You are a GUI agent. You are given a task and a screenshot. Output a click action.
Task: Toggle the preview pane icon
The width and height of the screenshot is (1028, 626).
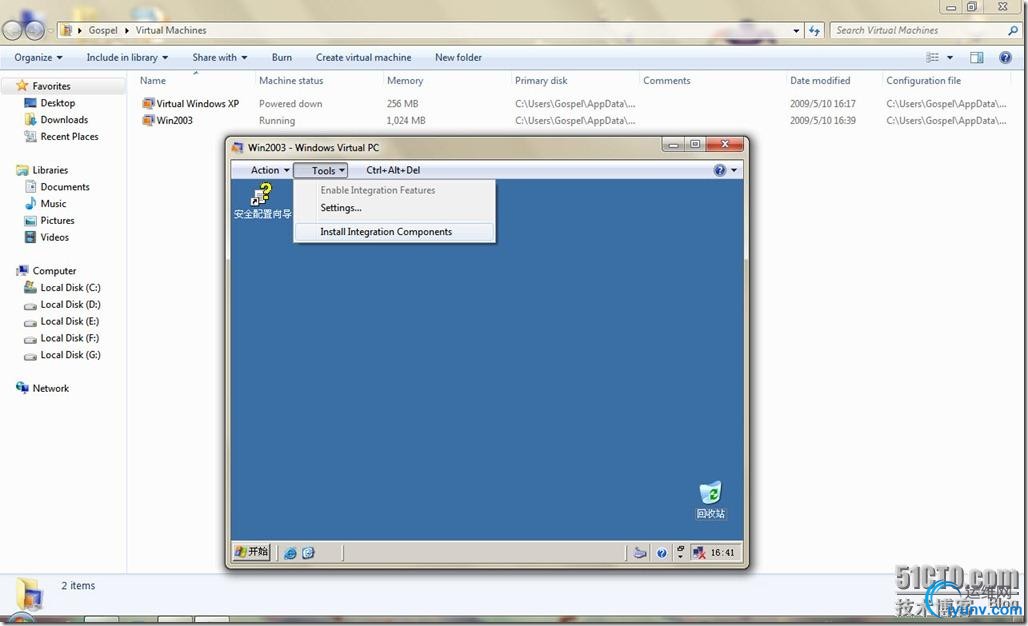(x=977, y=58)
